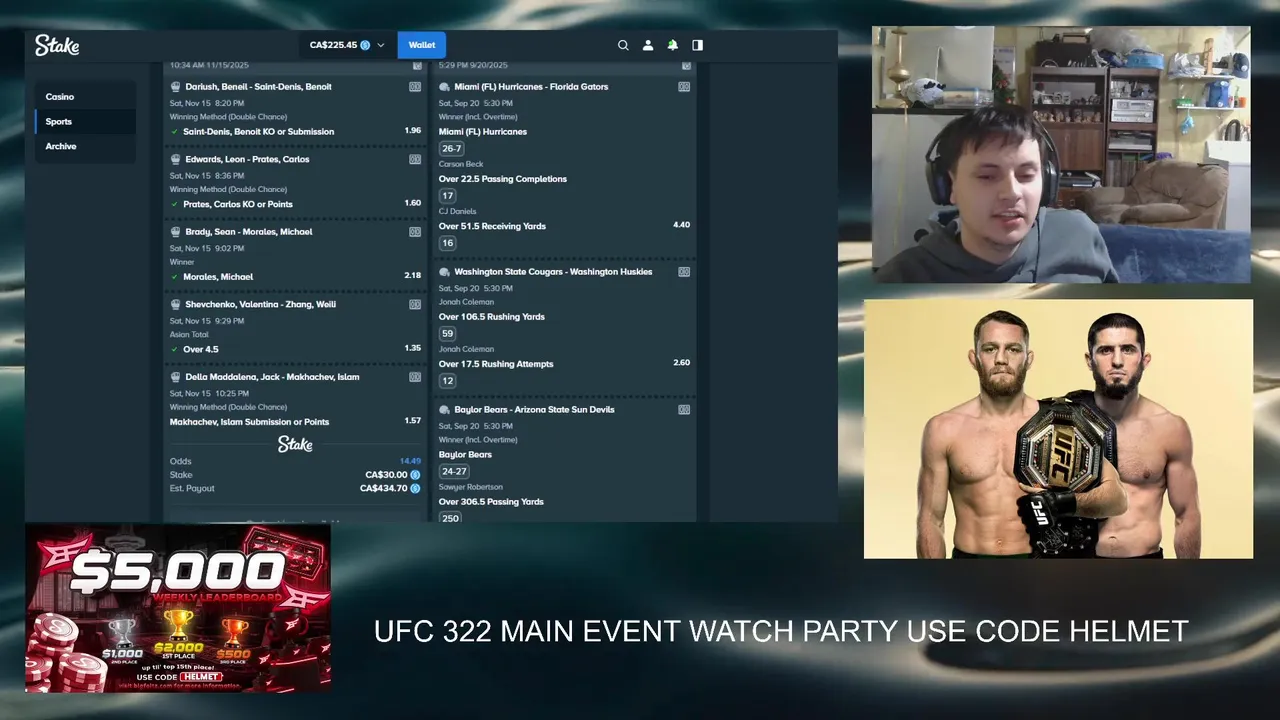
Task: Open Dariush, Beneil - Saint-Denis, Benoit match link
Action: [x=258, y=87]
